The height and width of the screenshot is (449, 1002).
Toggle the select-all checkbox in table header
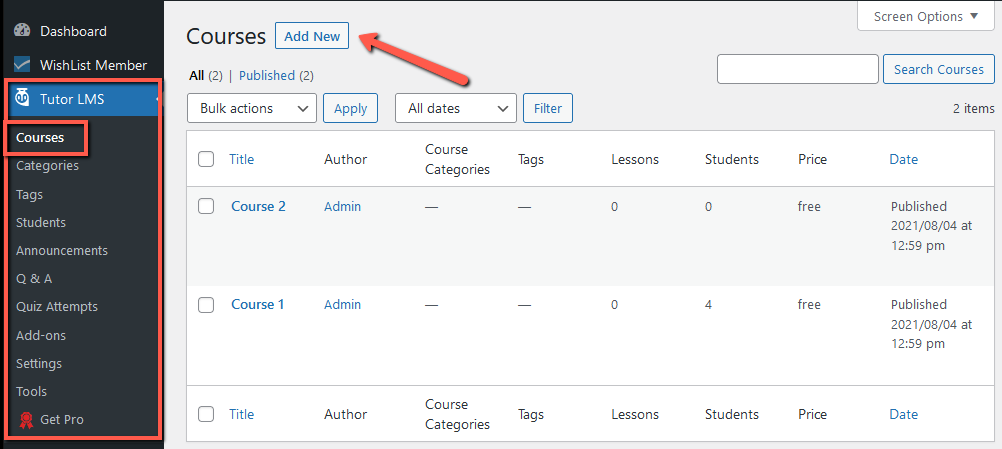coord(206,159)
